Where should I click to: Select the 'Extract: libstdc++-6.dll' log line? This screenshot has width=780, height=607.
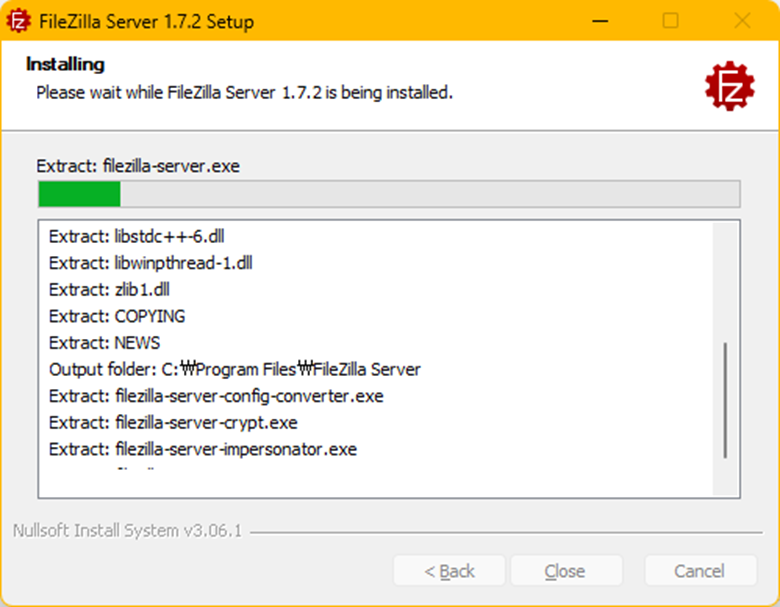coord(136,236)
